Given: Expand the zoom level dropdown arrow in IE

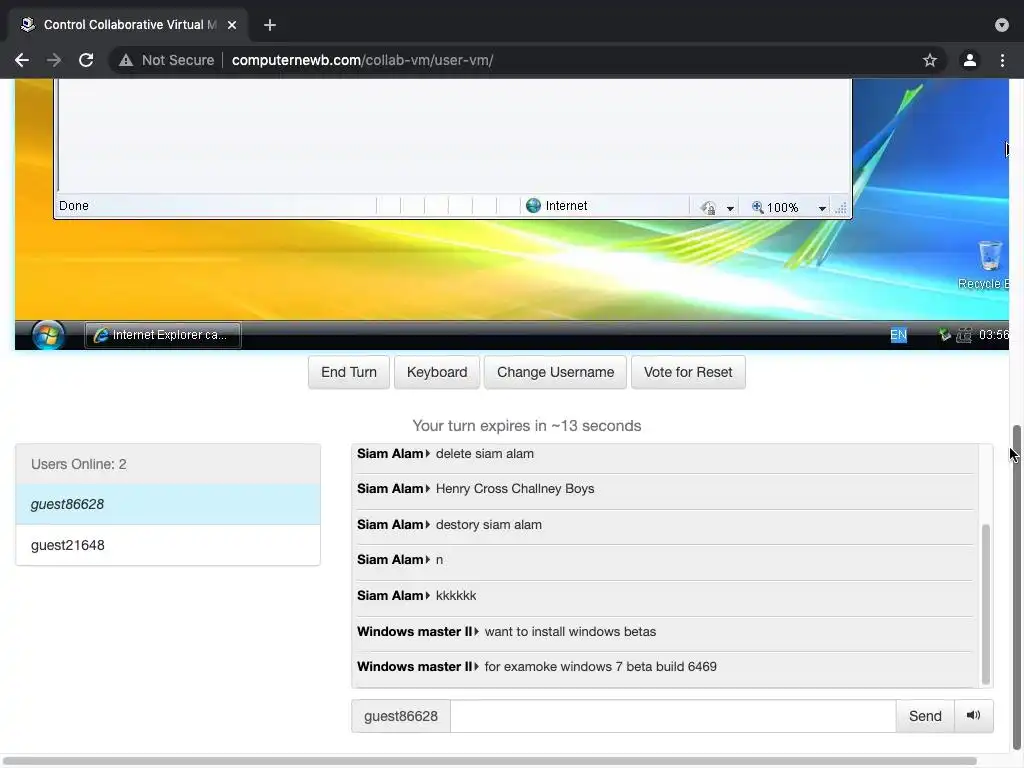Looking at the screenshot, I should pos(822,208).
